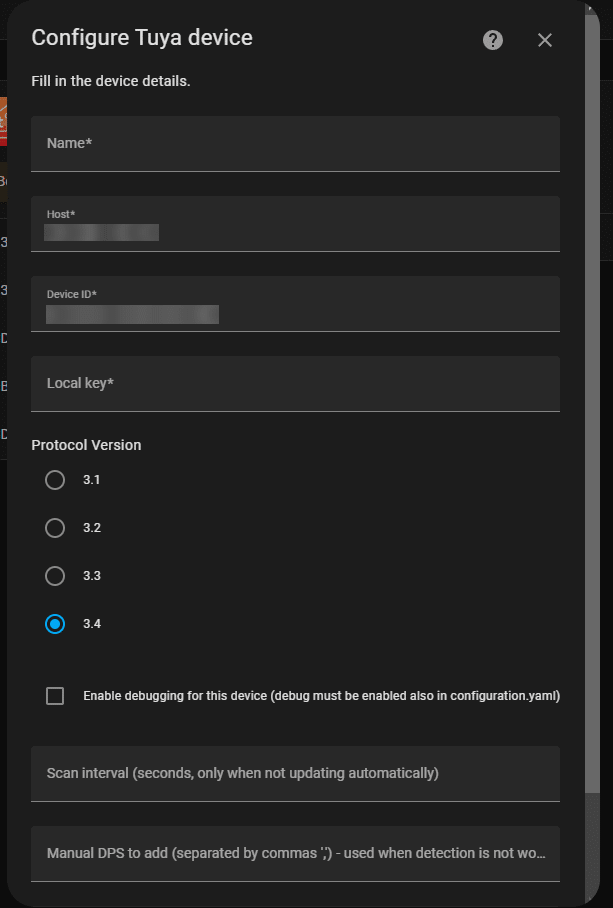Click the 'Enable debugging for this device' label text
Image resolution: width=613 pixels, height=908 pixels.
320,696
